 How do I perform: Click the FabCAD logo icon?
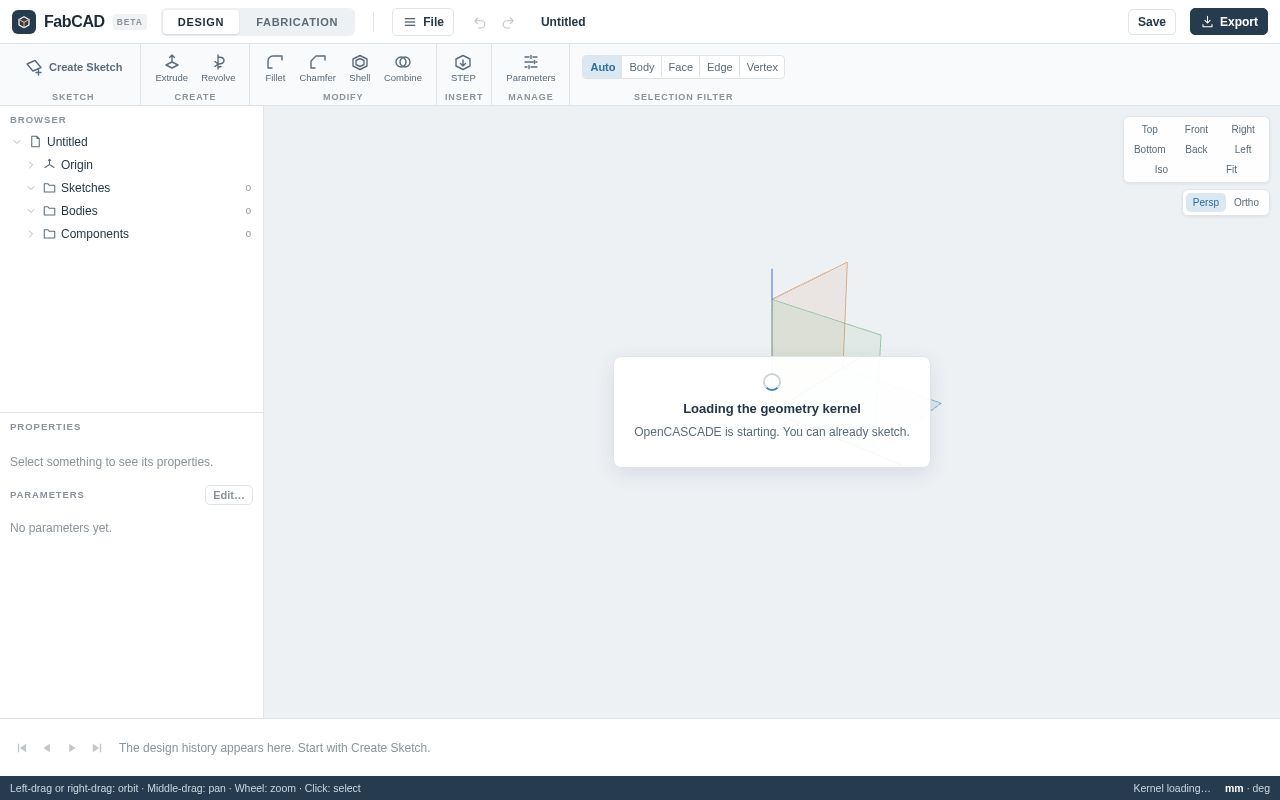[24, 22]
